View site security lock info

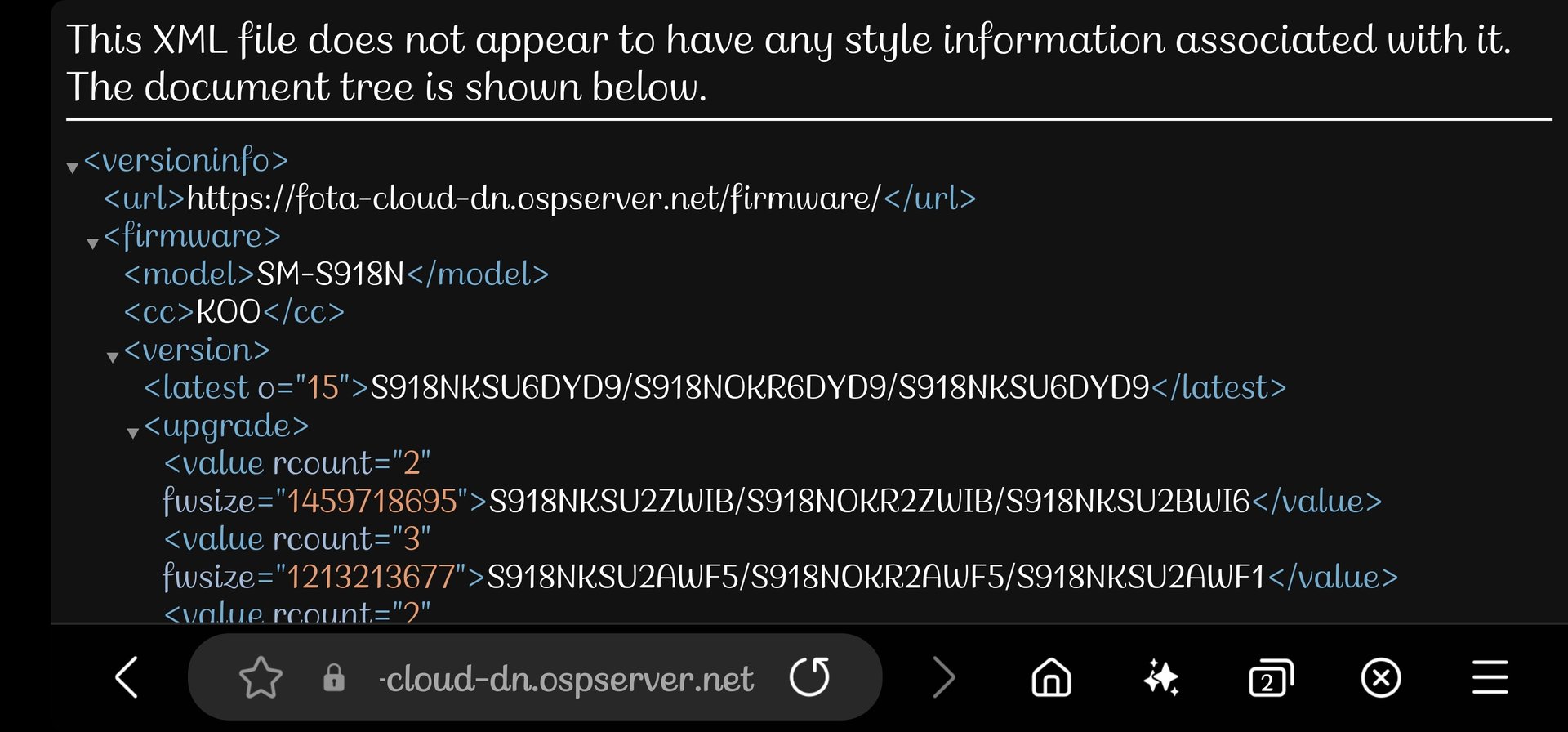tap(334, 678)
